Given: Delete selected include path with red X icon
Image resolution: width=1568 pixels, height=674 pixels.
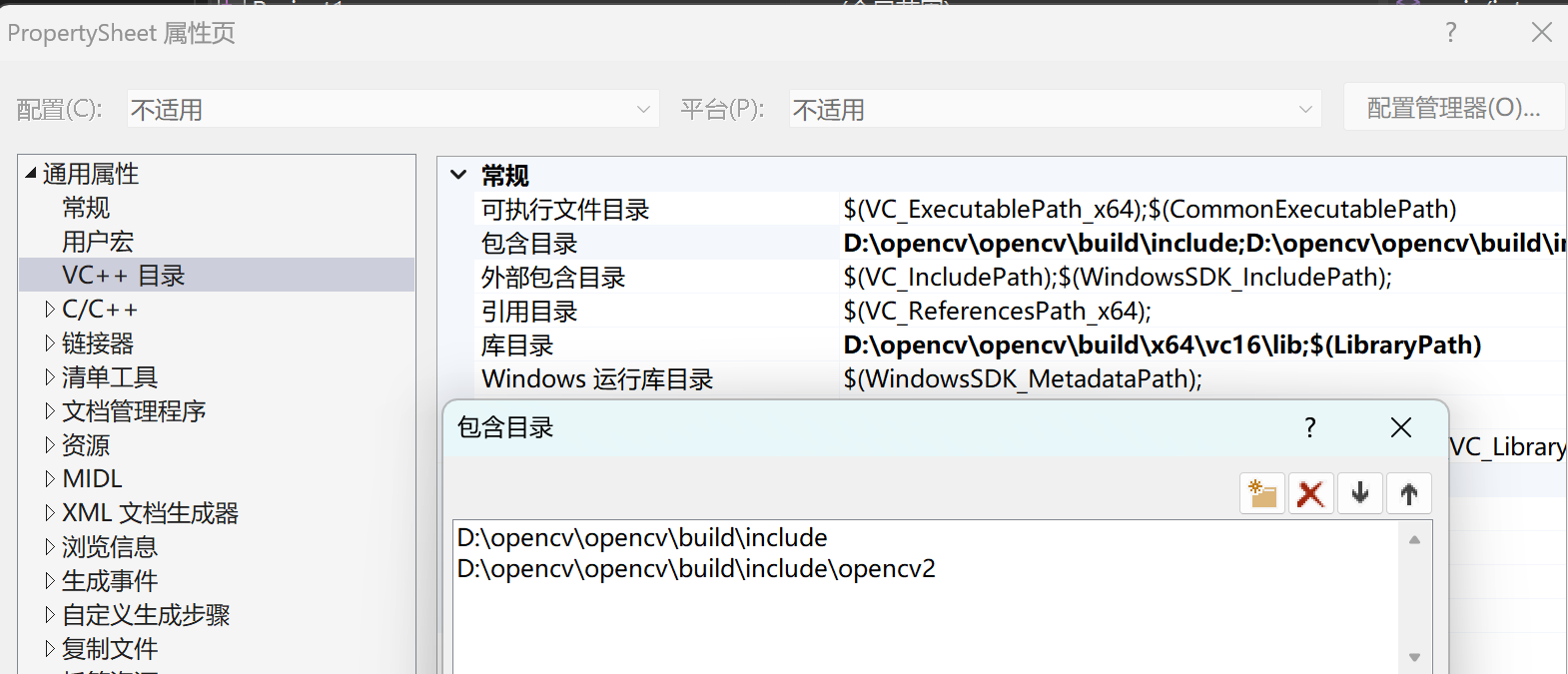Looking at the screenshot, I should [1310, 492].
